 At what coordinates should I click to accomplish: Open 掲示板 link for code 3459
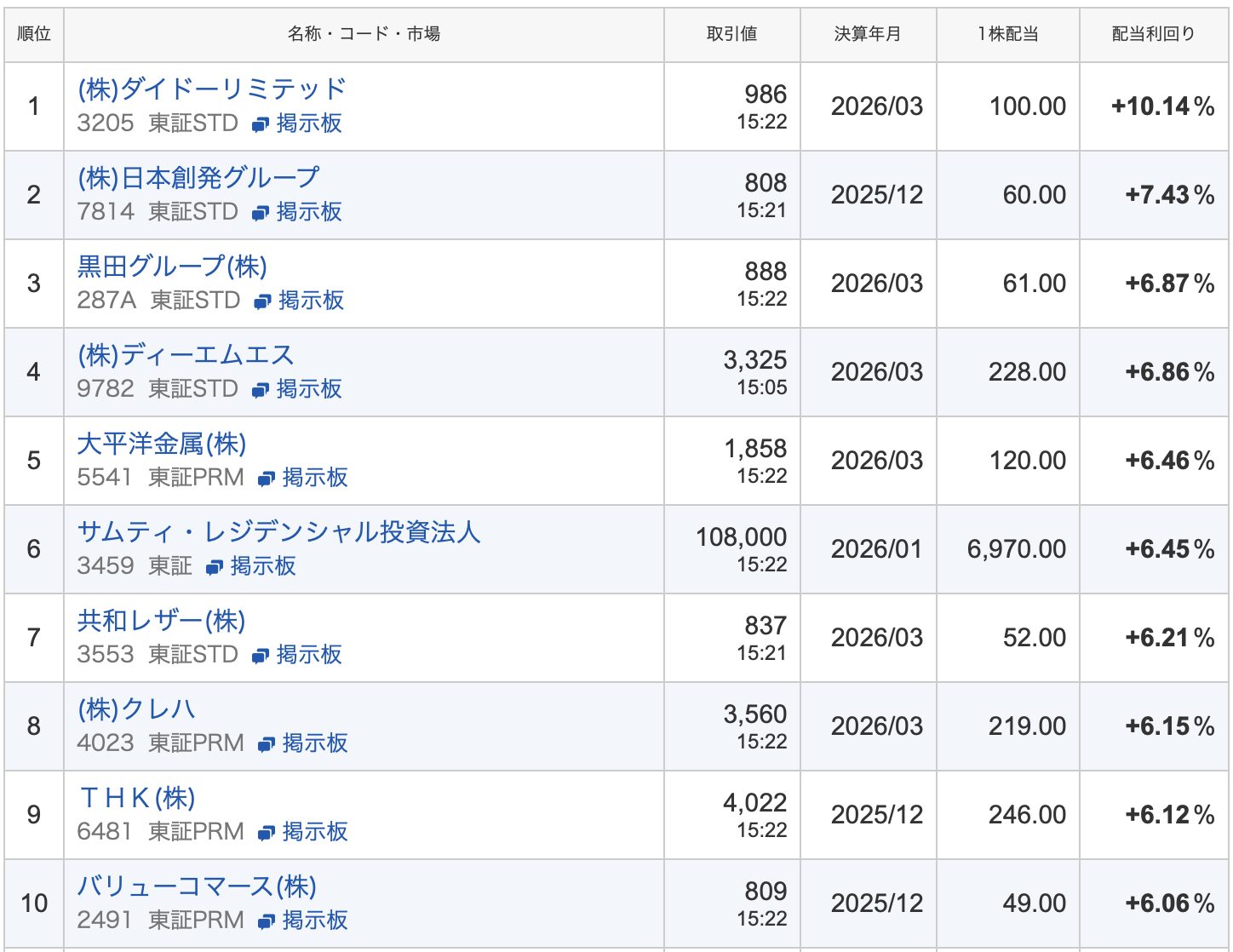coord(263,566)
